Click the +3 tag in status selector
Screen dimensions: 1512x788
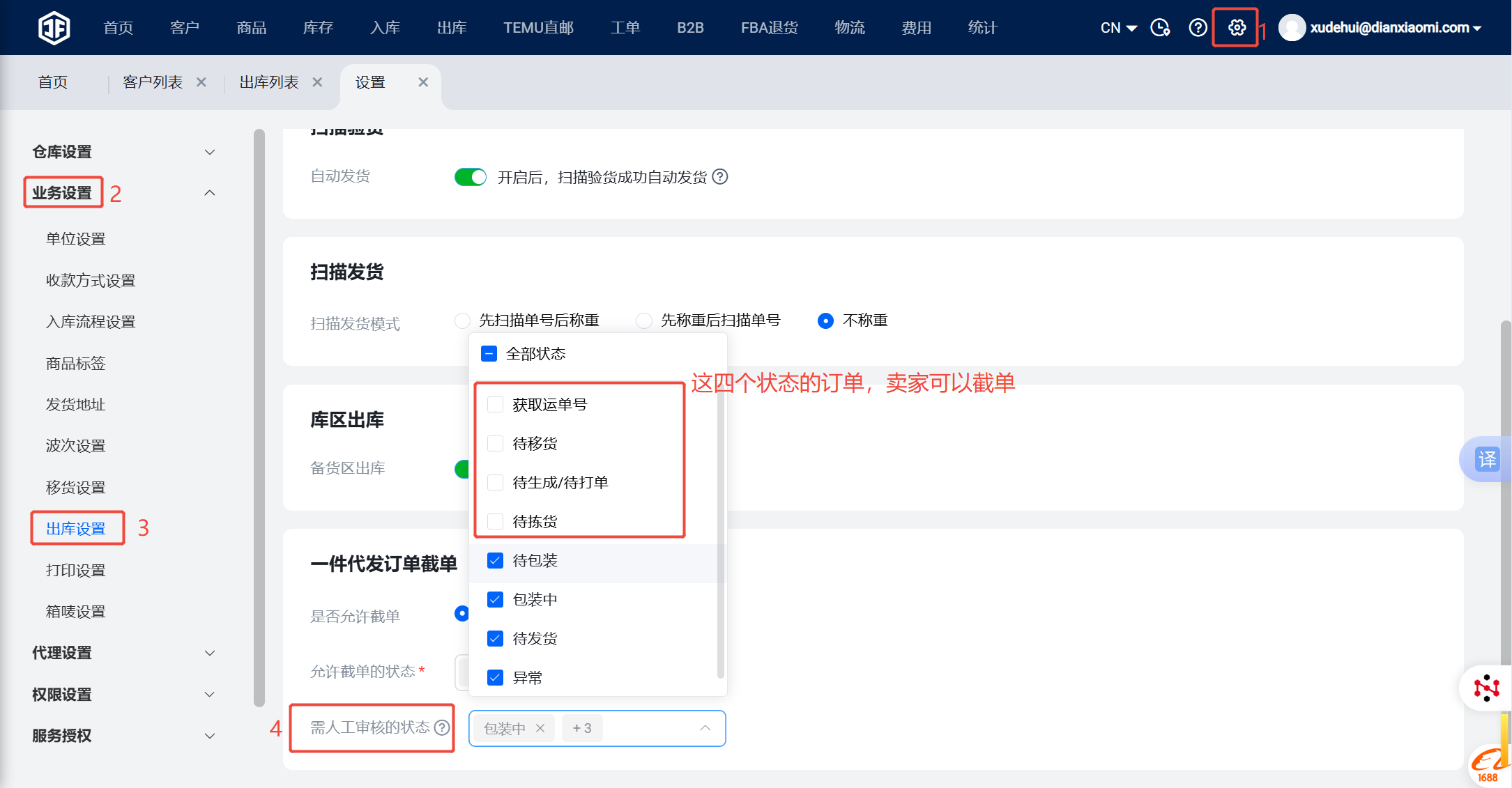582,728
